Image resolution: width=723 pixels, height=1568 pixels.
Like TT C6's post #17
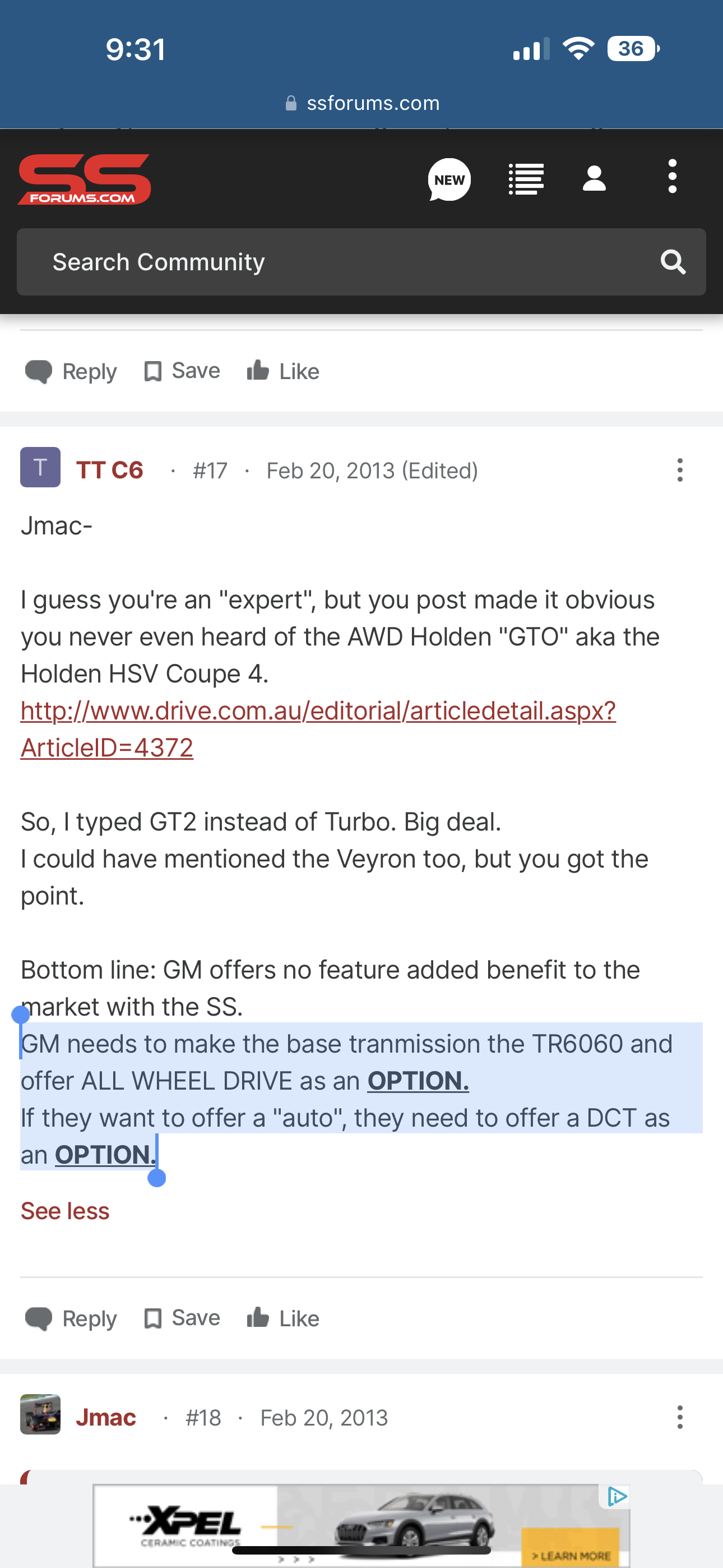(x=283, y=1318)
